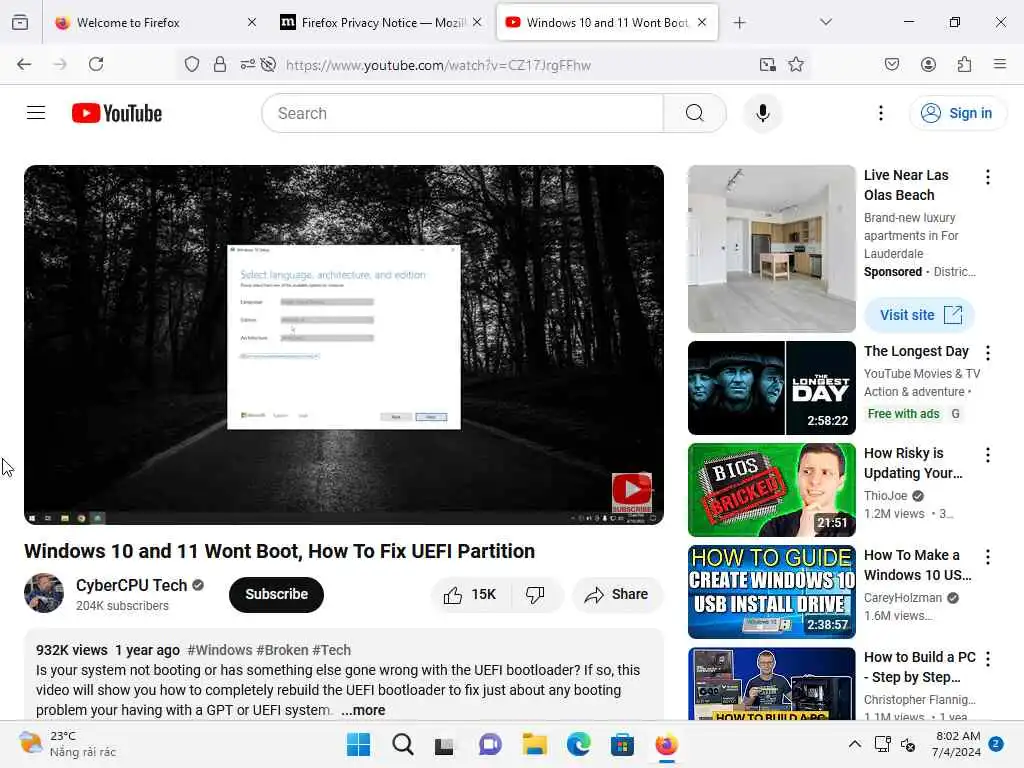Go back using the browser back arrow
The width and height of the screenshot is (1024, 768).
pyautogui.click(x=24, y=64)
